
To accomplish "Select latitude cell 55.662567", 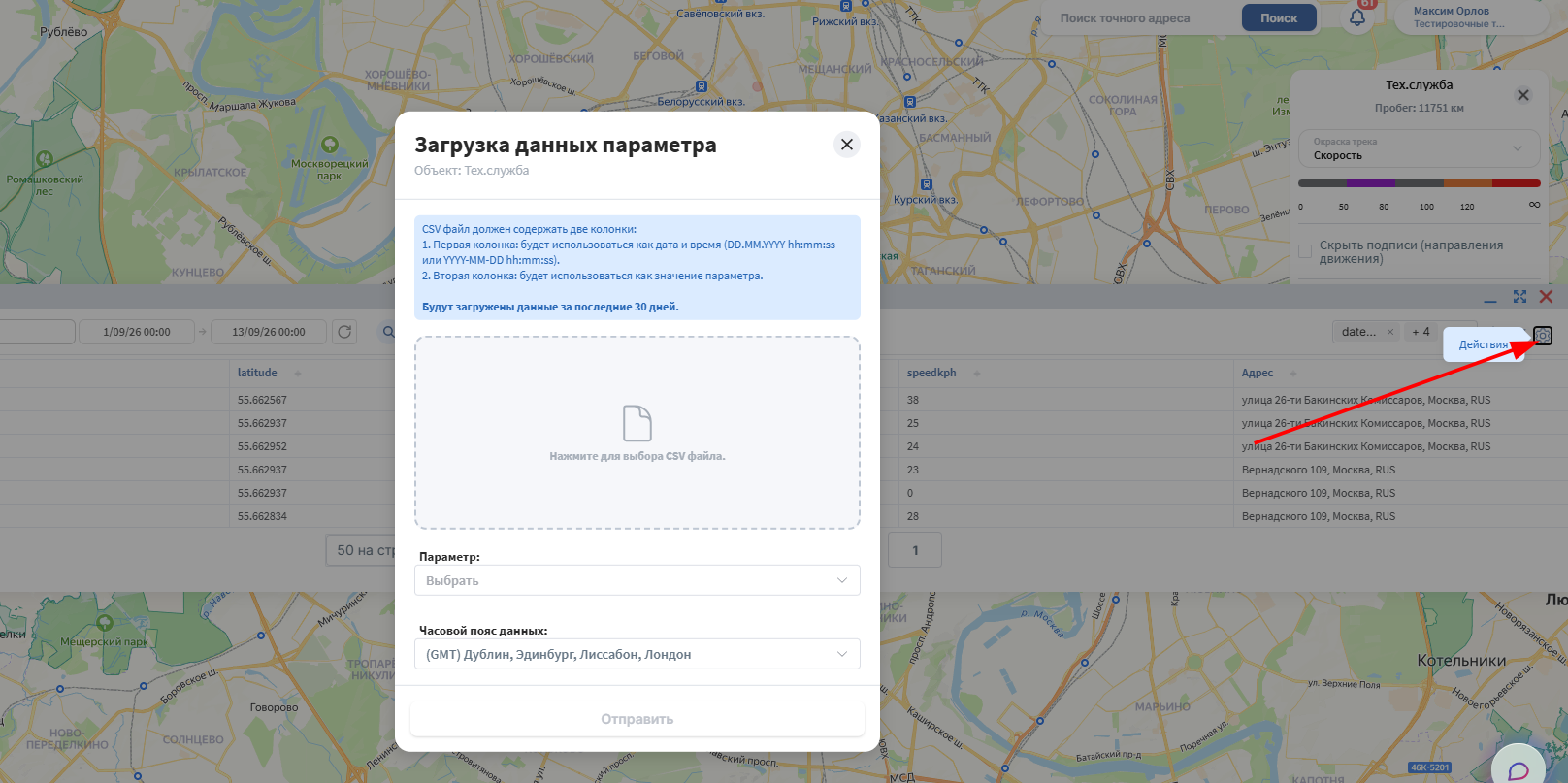I will (262, 400).
